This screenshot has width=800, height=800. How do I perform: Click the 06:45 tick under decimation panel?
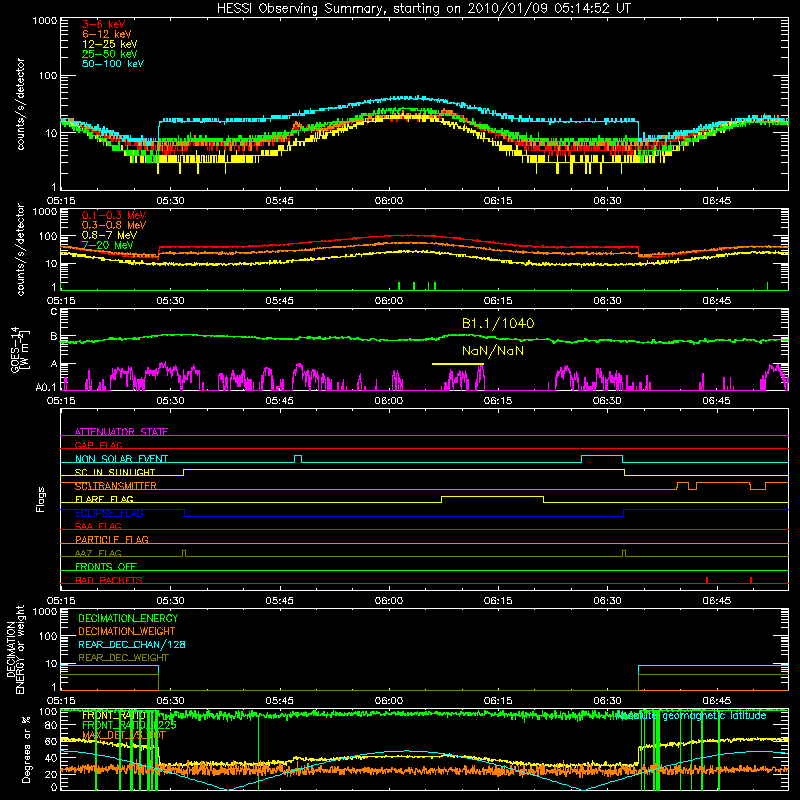click(x=716, y=701)
